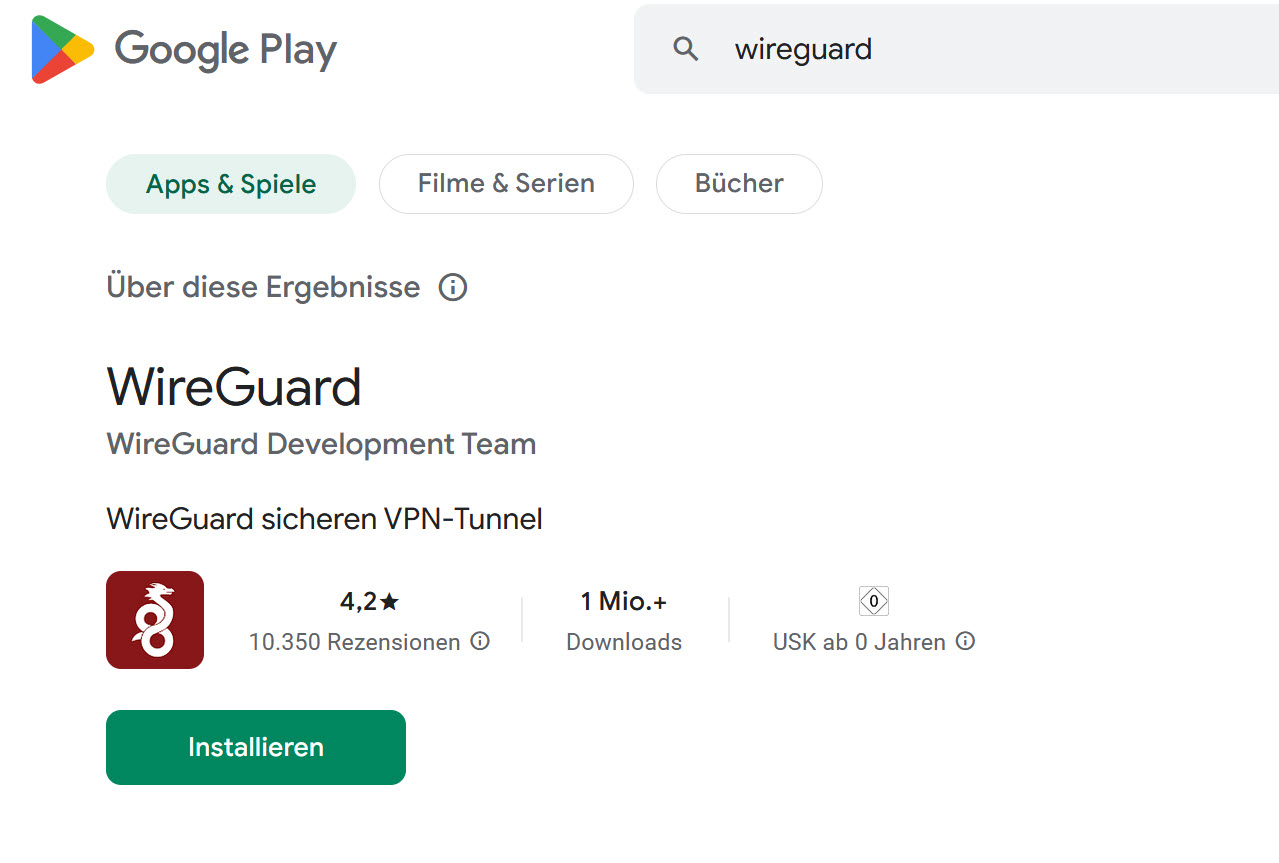Screen dimensions: 1279x863
Task: Switch to the Filme & Serien tab
Action: pyautogui.click(x=506, y=184)
